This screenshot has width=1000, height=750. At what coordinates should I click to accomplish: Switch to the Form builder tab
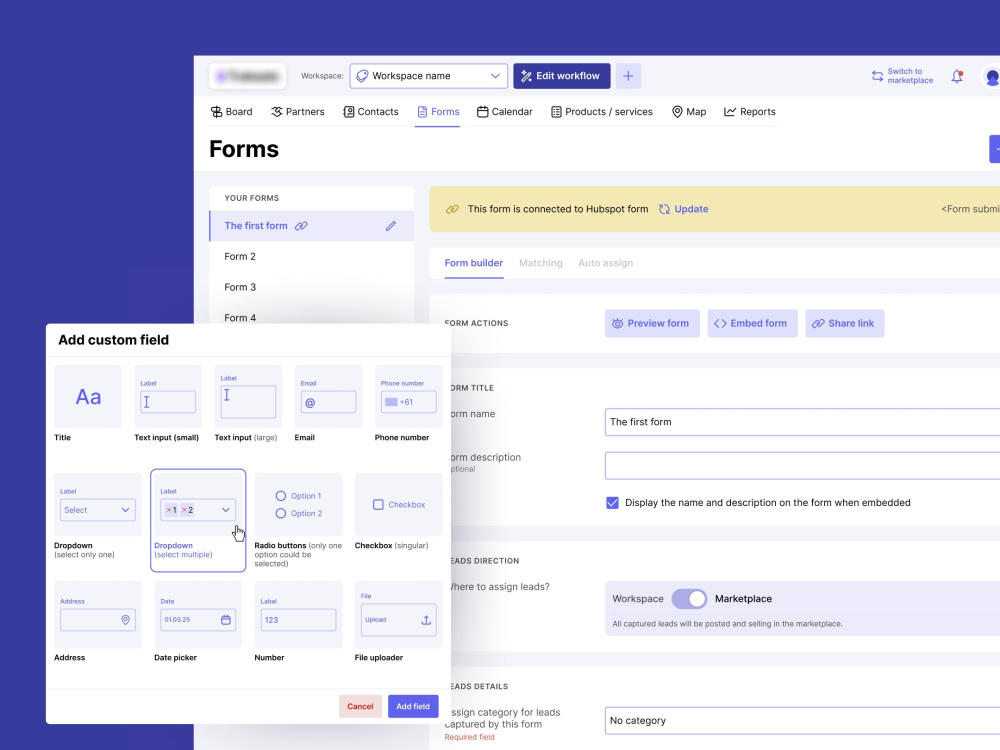(473, 263)
